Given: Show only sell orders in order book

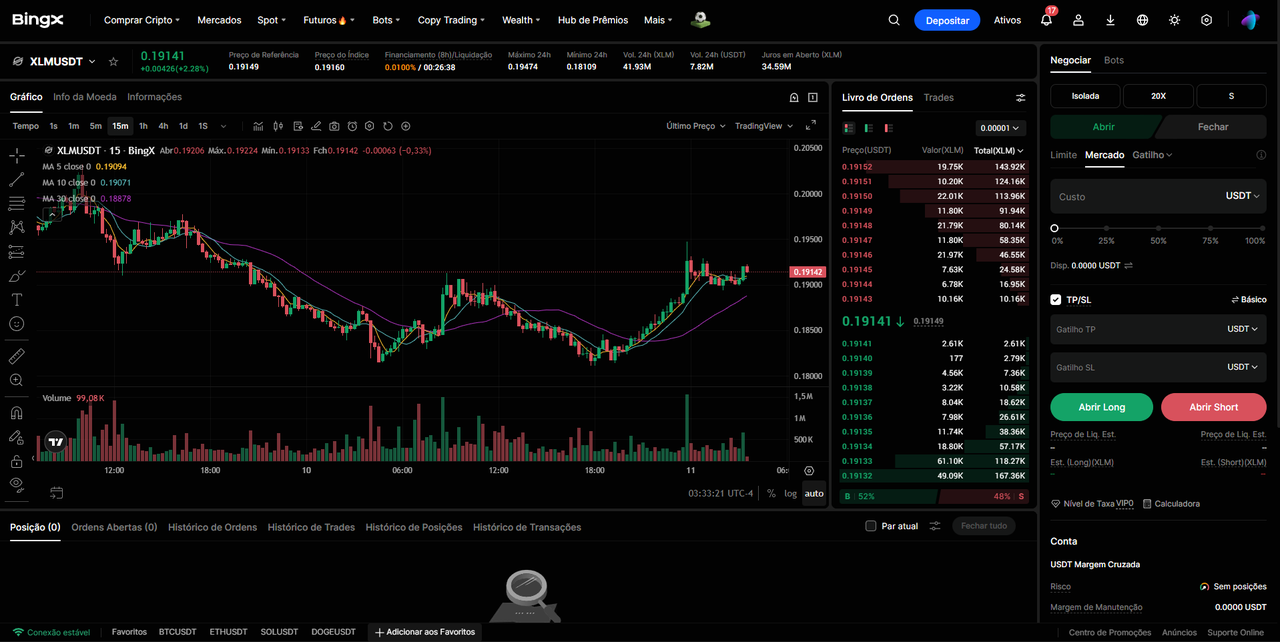Looking at the screenshot, I should coord(888,128).
